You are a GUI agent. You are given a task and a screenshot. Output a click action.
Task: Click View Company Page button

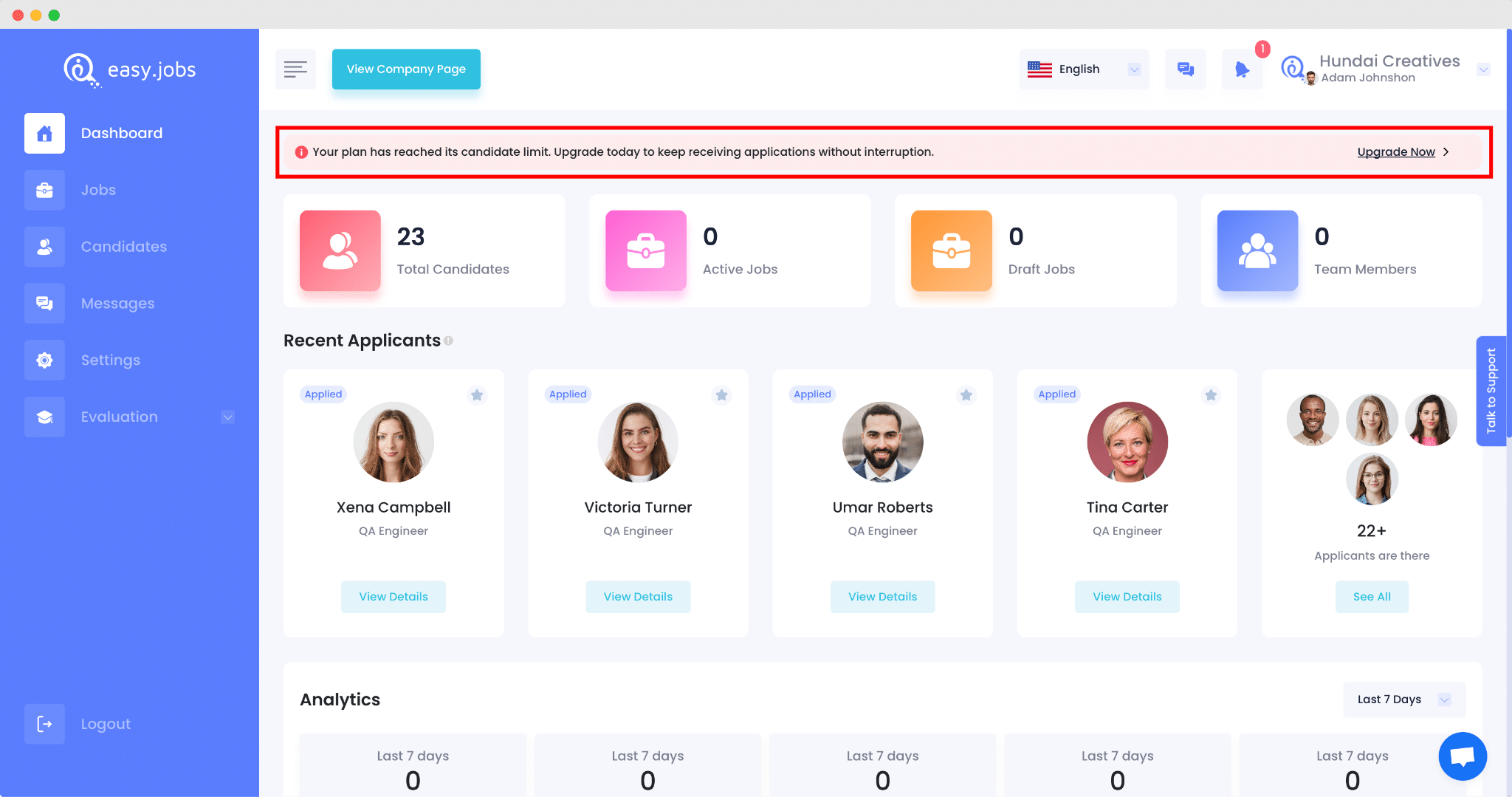point(406,69)
